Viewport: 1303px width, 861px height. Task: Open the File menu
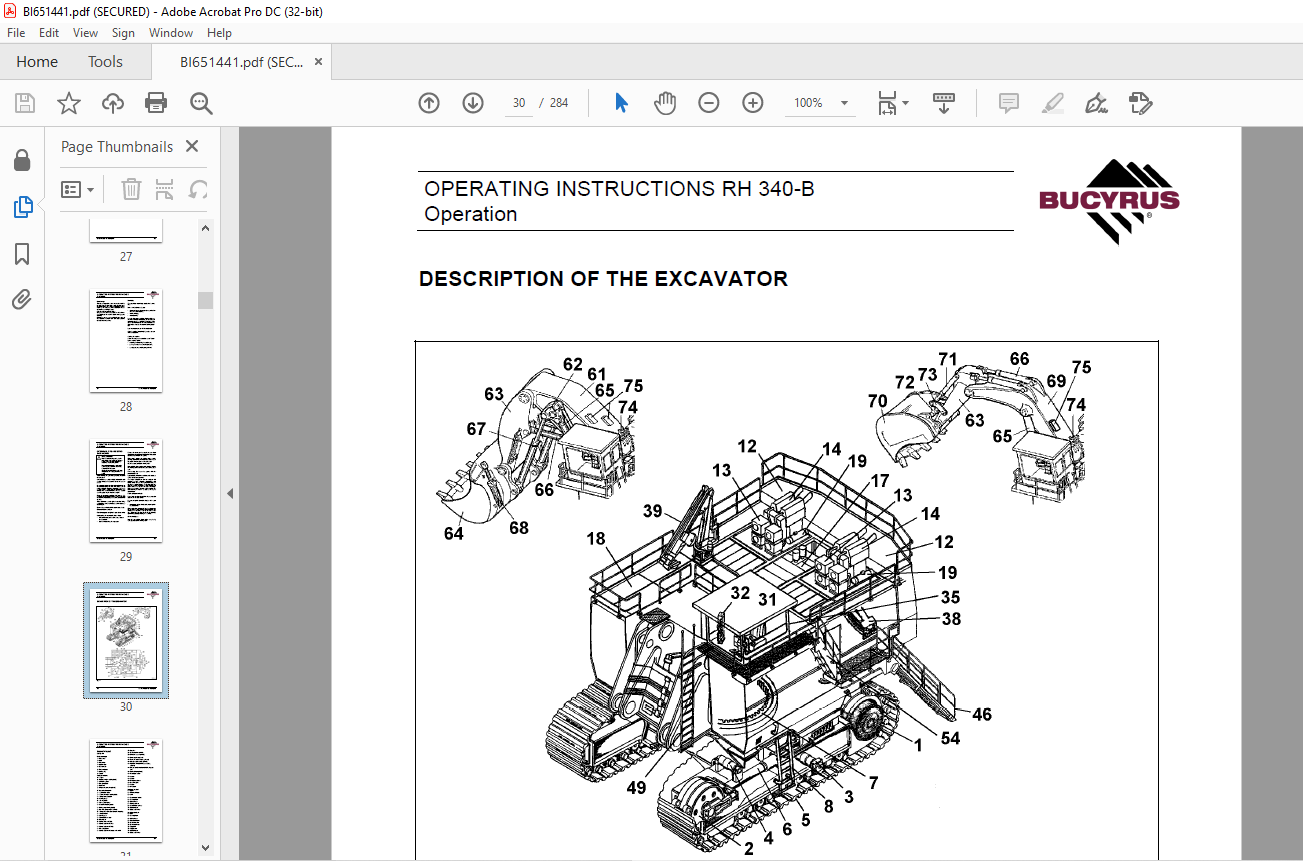[x=16, y=32]
